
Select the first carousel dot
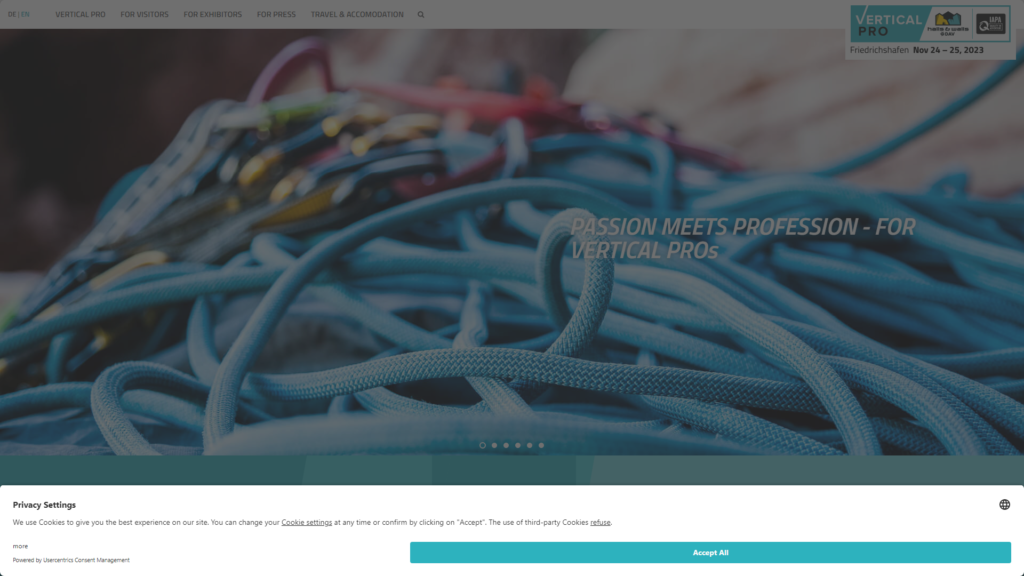482,445
